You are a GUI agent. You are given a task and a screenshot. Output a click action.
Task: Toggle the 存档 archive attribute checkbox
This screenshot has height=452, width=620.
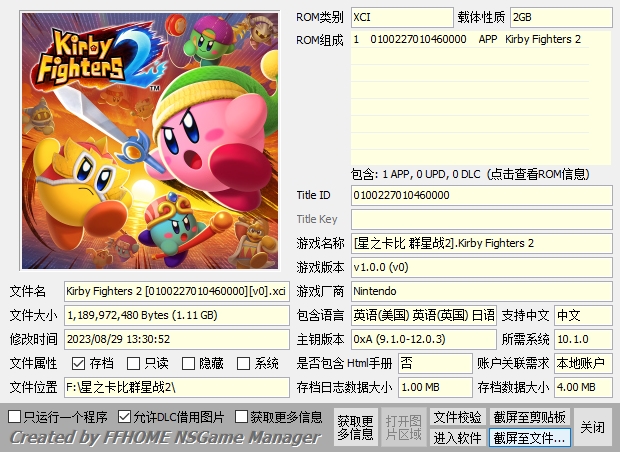(78, 363)
